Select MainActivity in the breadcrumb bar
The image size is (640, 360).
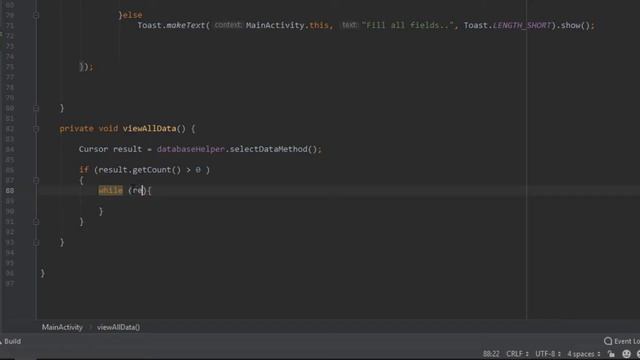click(62, 327)
